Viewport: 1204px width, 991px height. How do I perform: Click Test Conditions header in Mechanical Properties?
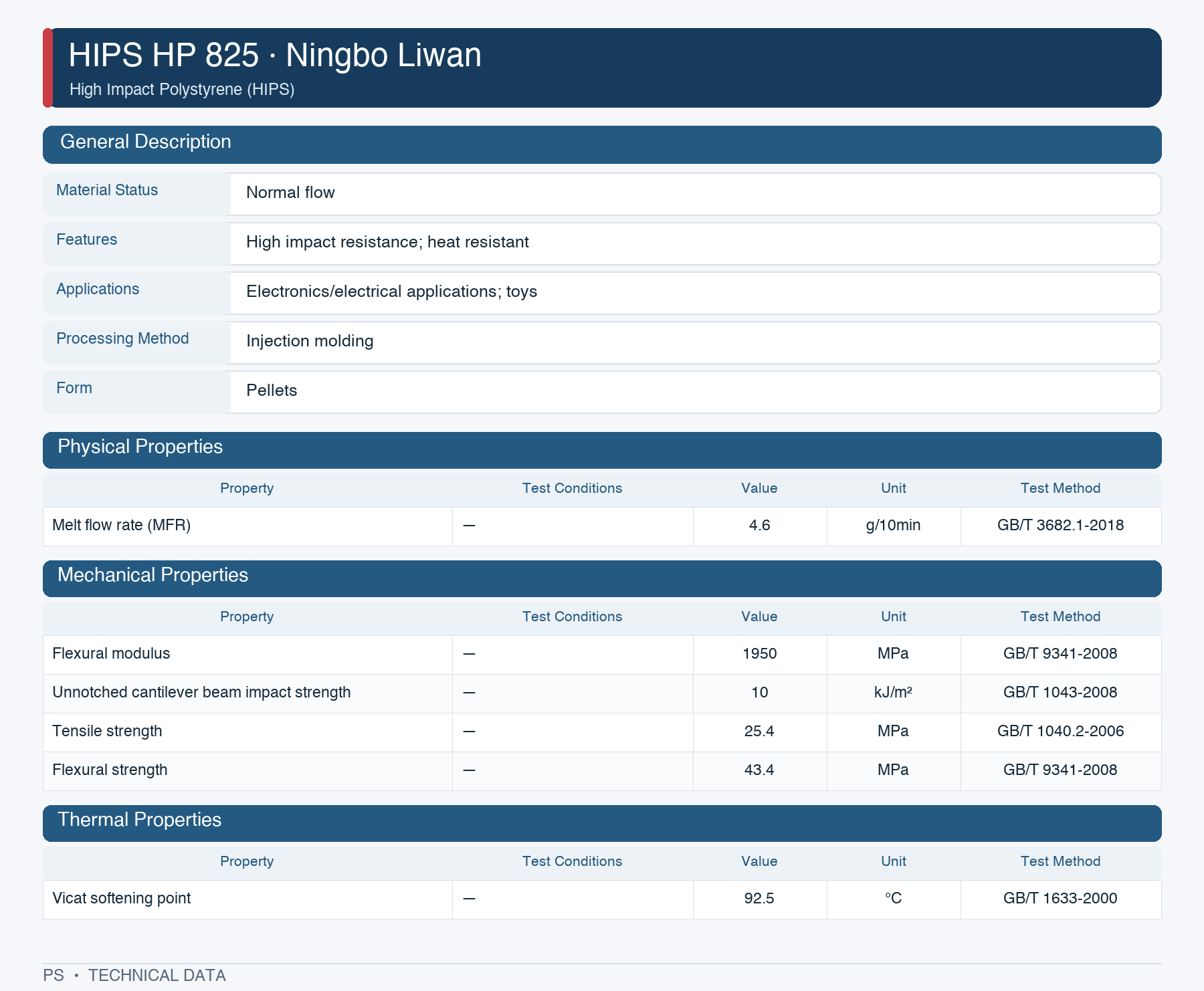[x=573, y=617]
